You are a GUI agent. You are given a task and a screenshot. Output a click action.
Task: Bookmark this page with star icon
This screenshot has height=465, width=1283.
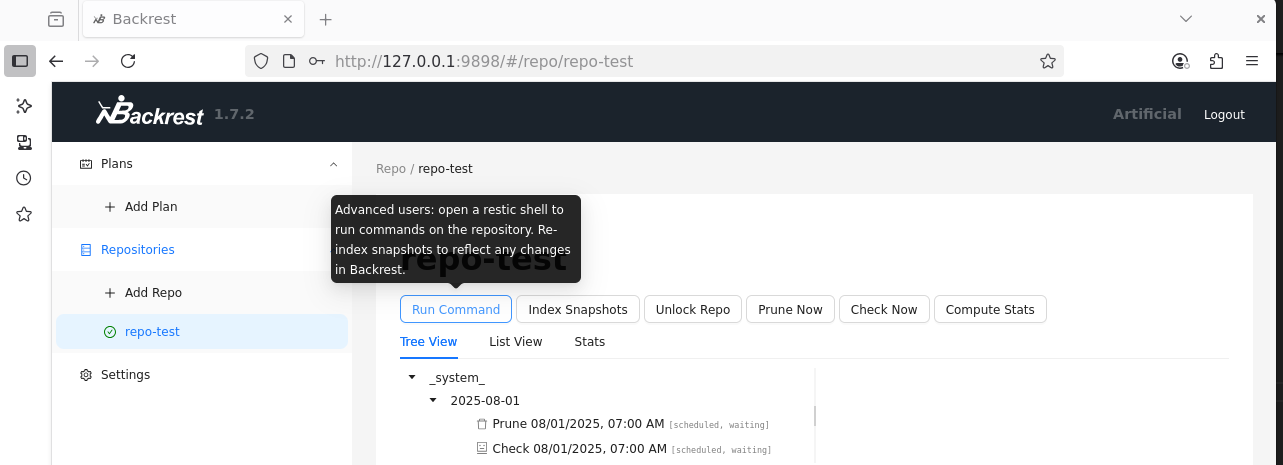[1047, 61]
